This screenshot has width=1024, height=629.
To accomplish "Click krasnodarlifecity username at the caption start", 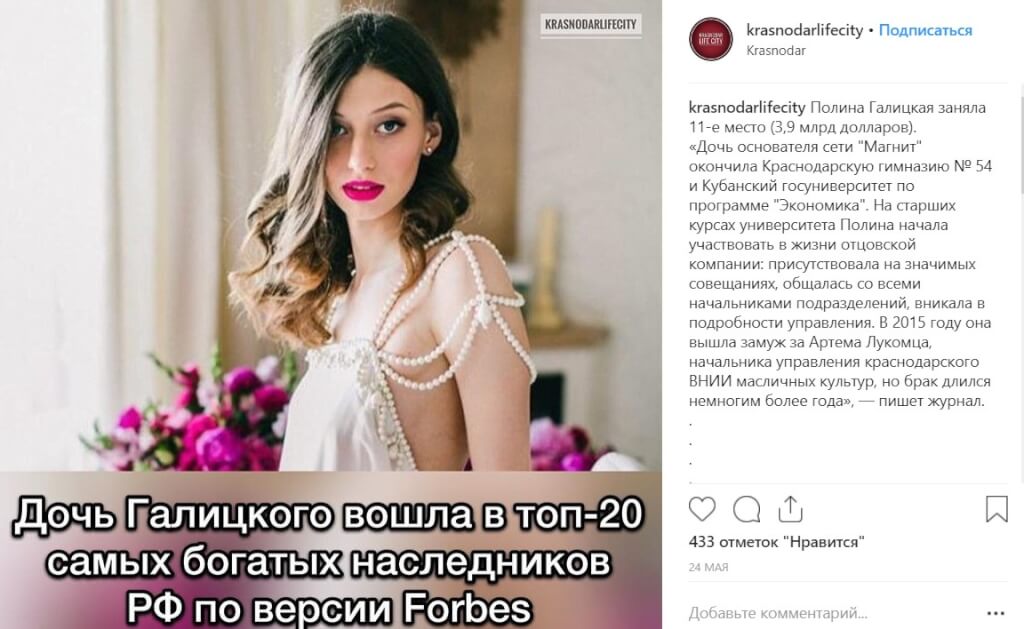I will [747, 107].
